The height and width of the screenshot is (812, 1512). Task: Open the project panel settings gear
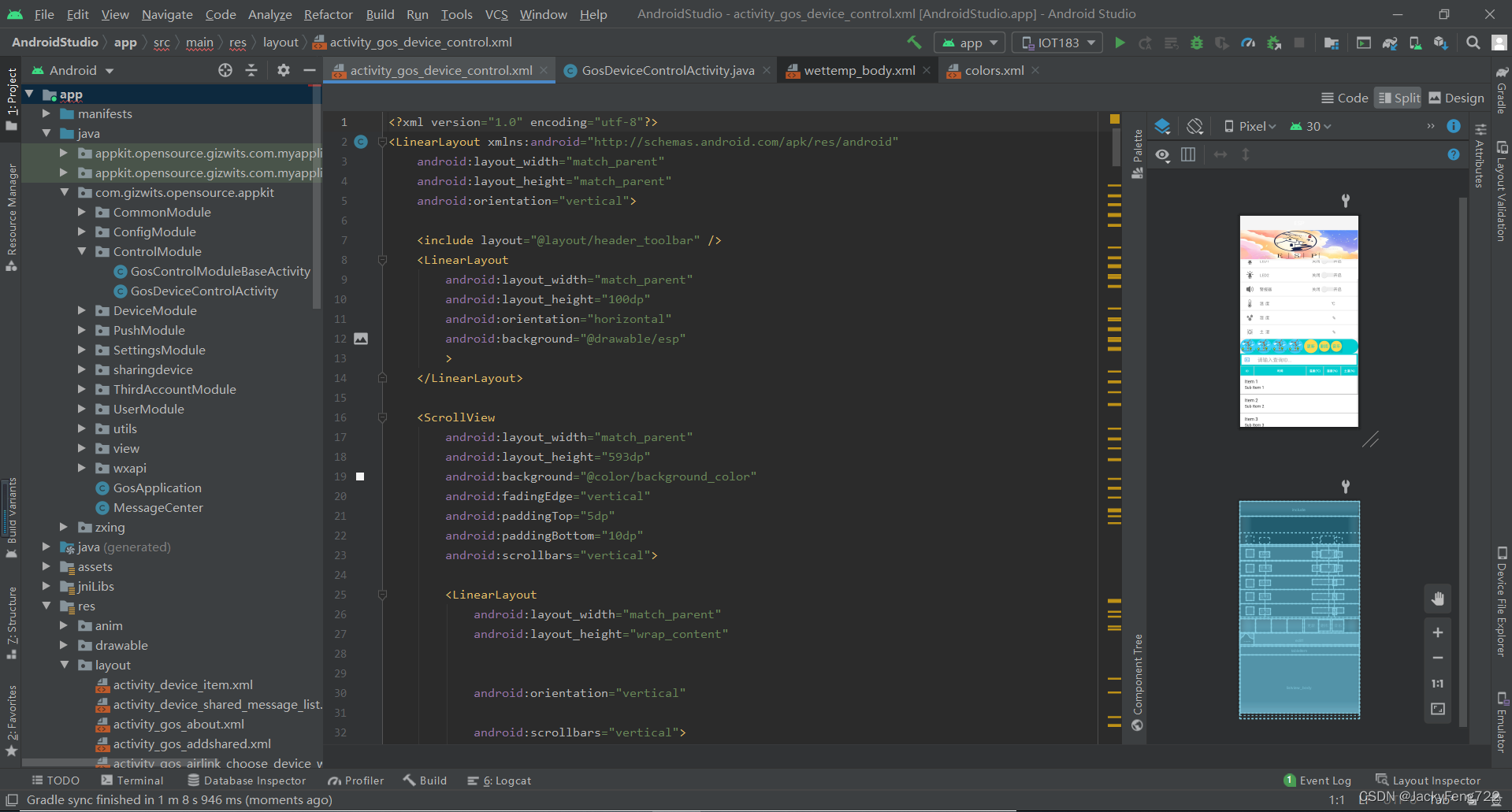pyautogui.click(x=284, y=70)
